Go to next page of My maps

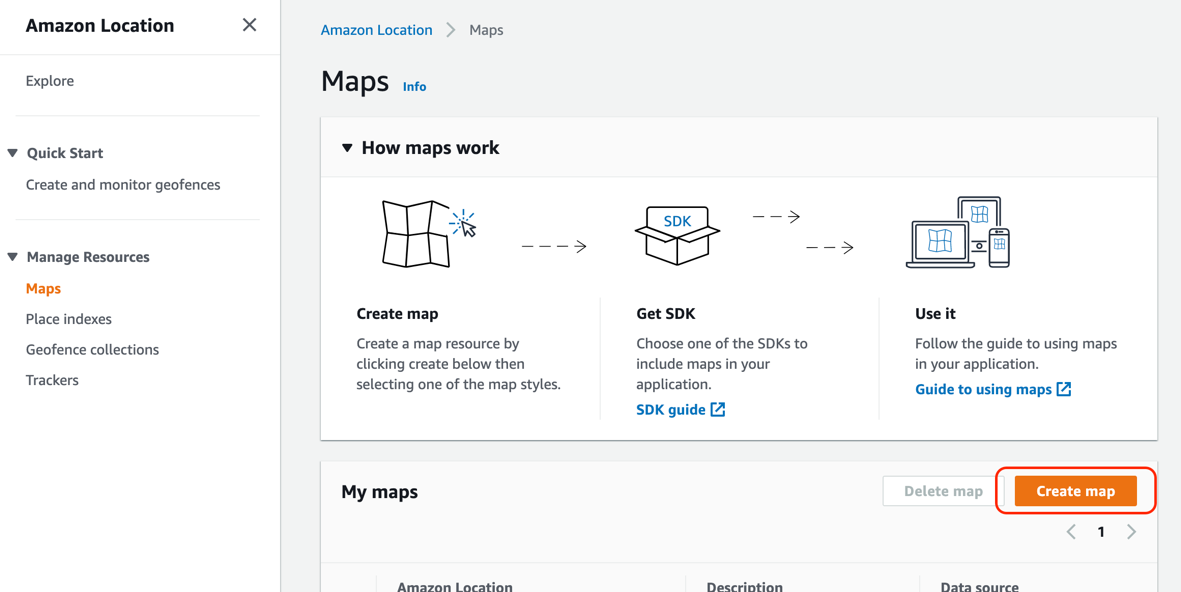[1131, 532]
